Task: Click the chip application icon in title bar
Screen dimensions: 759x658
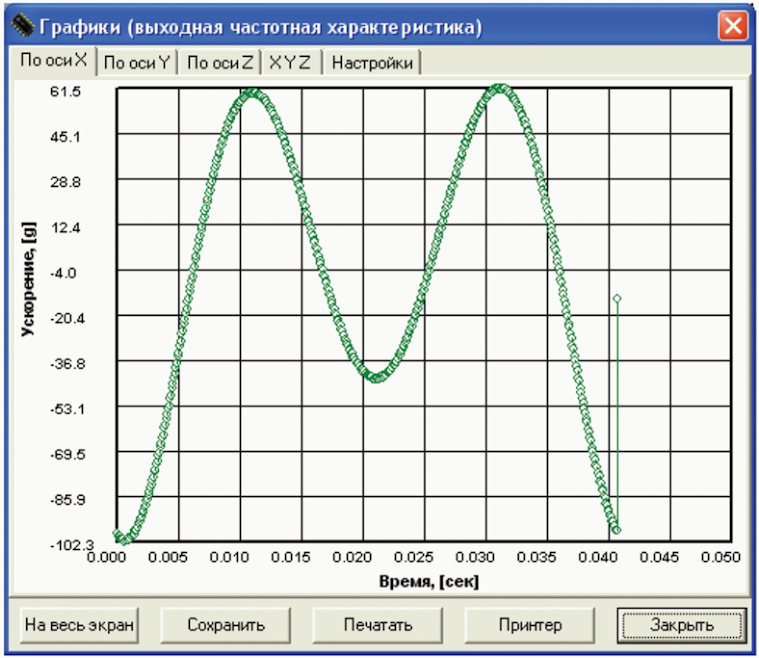Action: pyautogui.click(x=22, y=25)
